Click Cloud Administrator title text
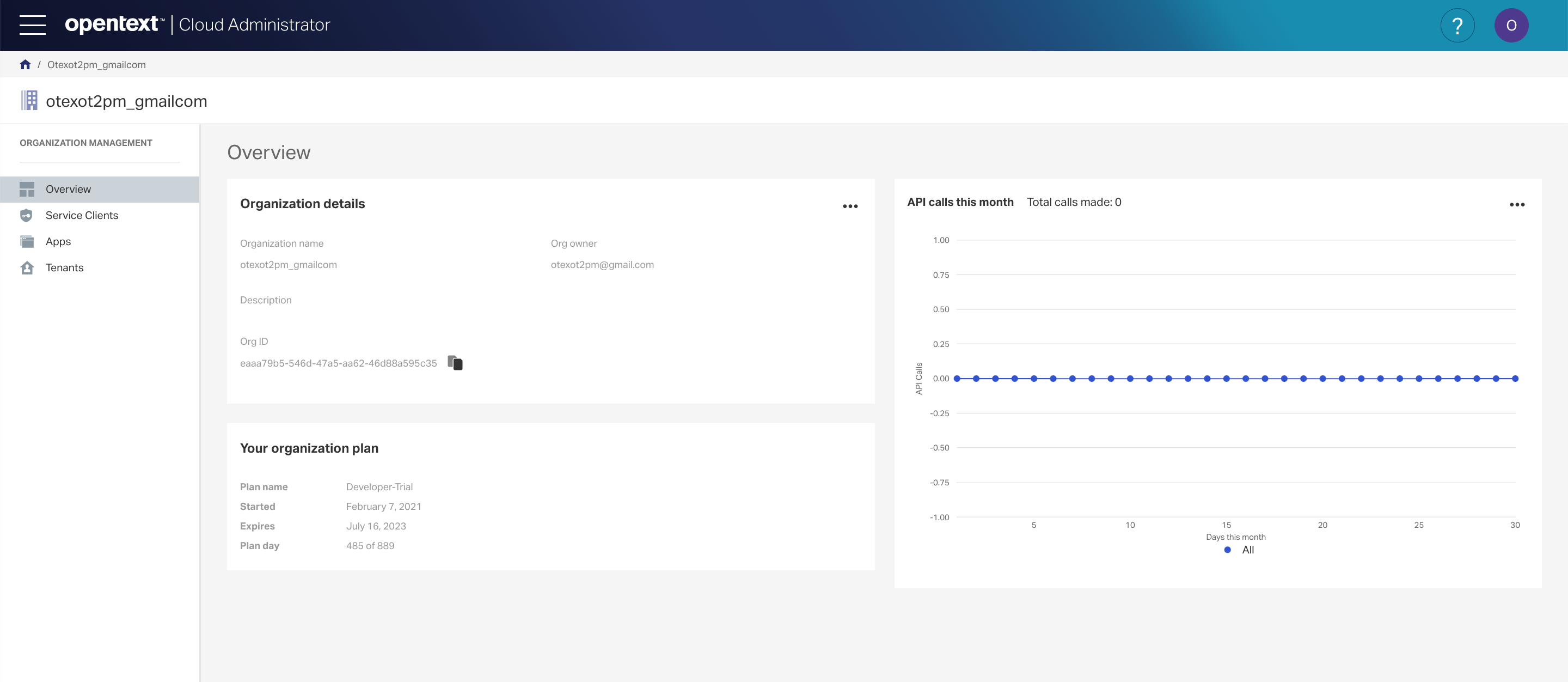Viewport: 1568px width, 682px height. pyautogui.click(x=254, y=25)
